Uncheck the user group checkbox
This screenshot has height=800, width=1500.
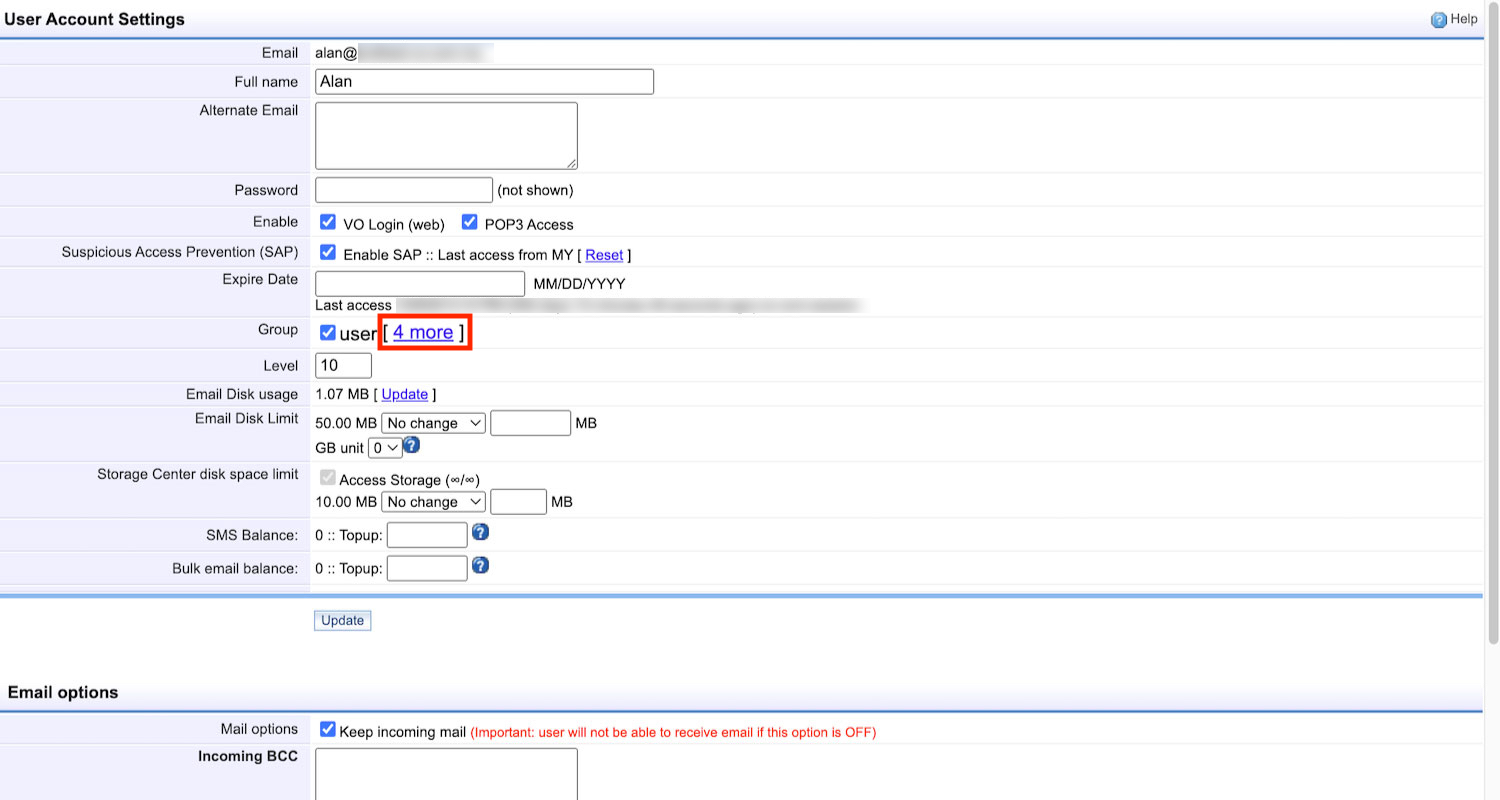(x=327, y=332)
